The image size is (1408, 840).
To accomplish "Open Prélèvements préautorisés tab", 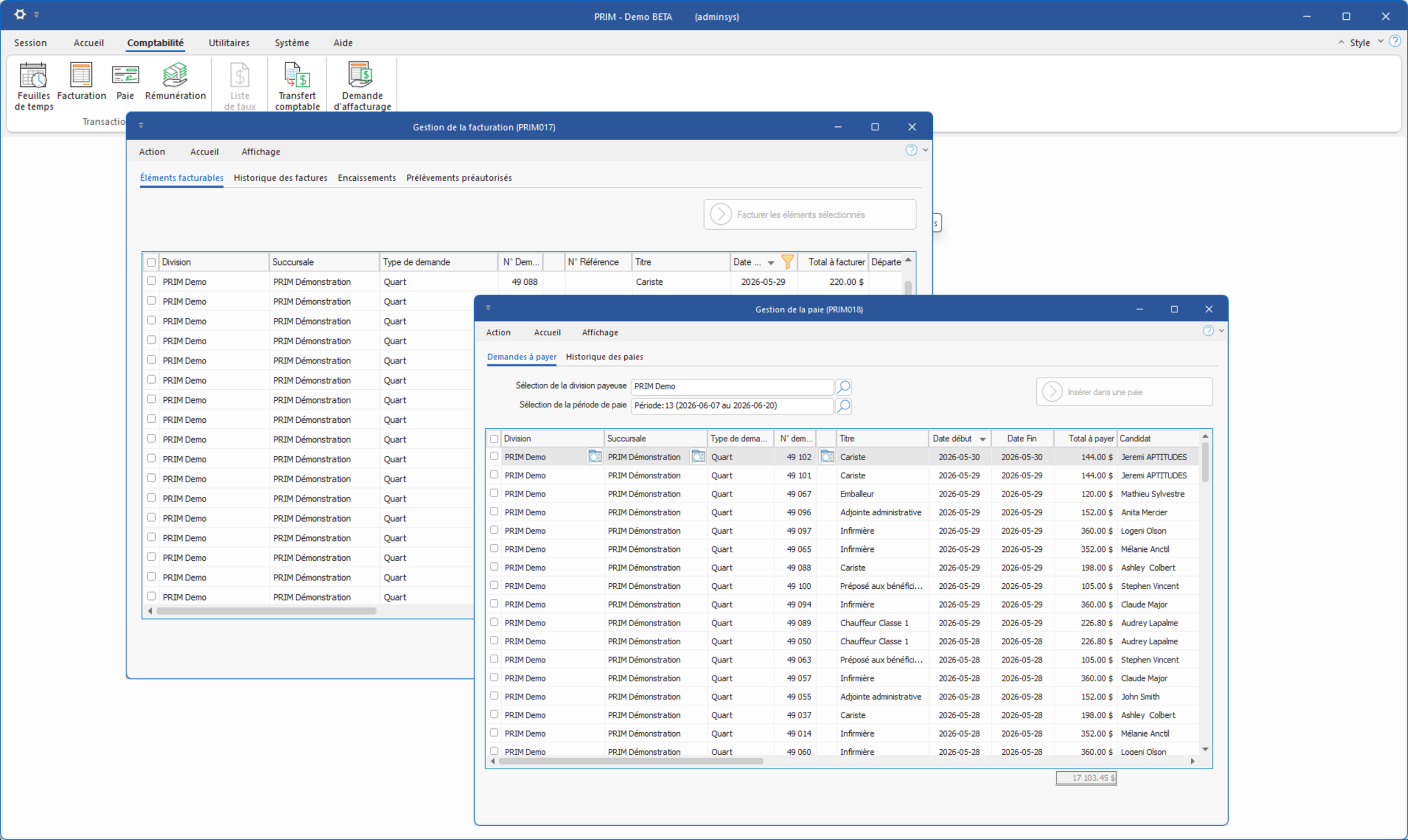I will coord(459,178).
